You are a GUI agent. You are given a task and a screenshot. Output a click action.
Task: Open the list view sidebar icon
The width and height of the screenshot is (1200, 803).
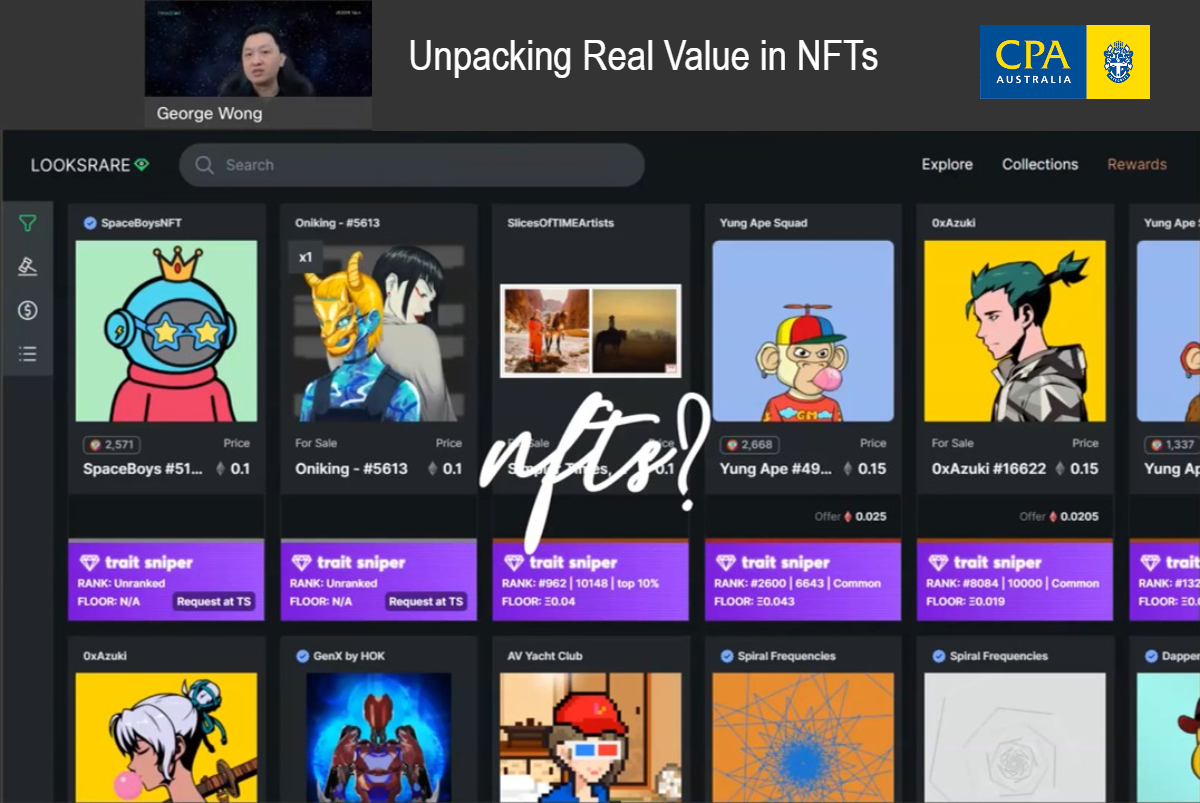27,353
